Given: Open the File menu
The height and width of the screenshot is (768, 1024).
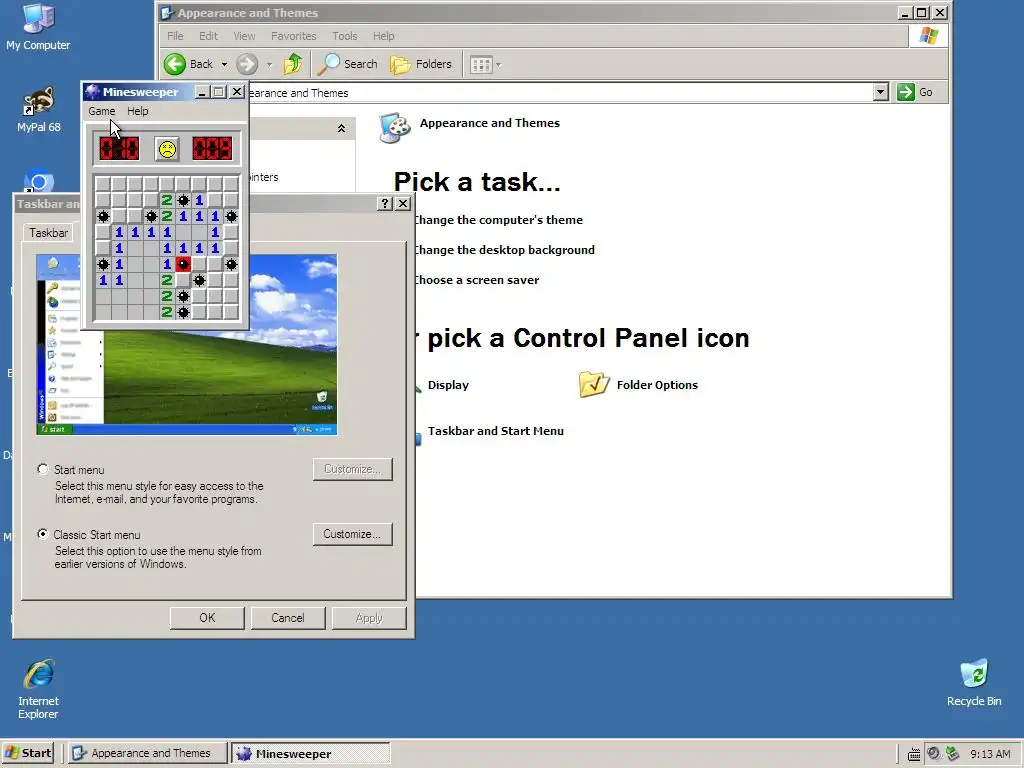Looking at the screenshot, I should [175, 36].
